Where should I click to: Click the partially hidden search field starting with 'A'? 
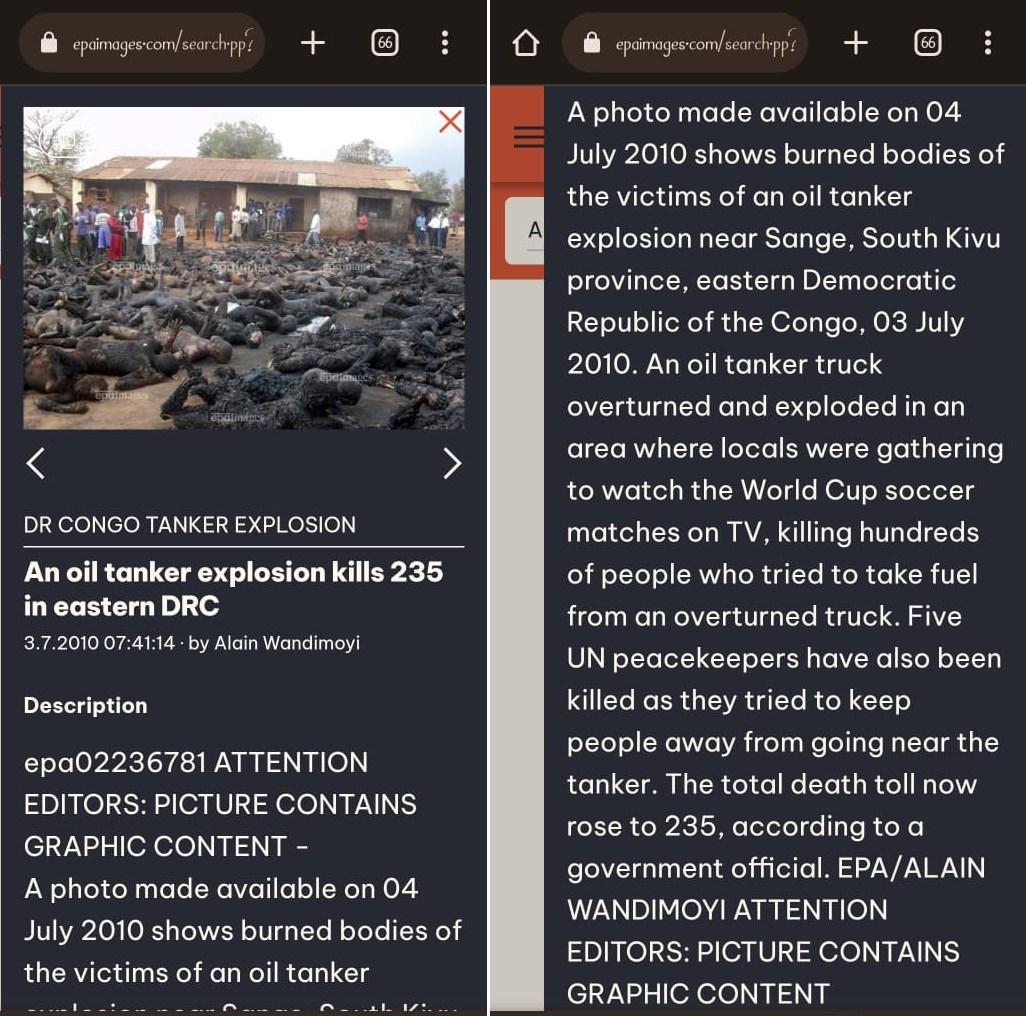[x=525, y=230]
